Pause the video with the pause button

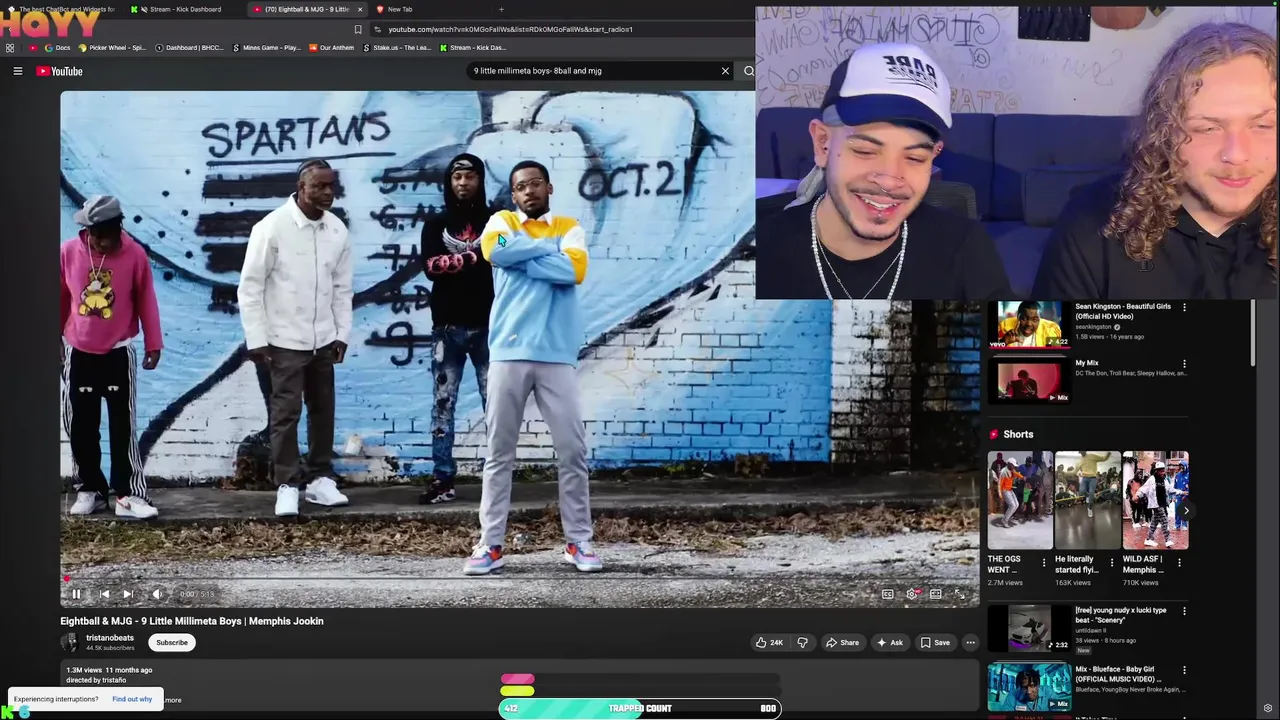coord(76,594)
